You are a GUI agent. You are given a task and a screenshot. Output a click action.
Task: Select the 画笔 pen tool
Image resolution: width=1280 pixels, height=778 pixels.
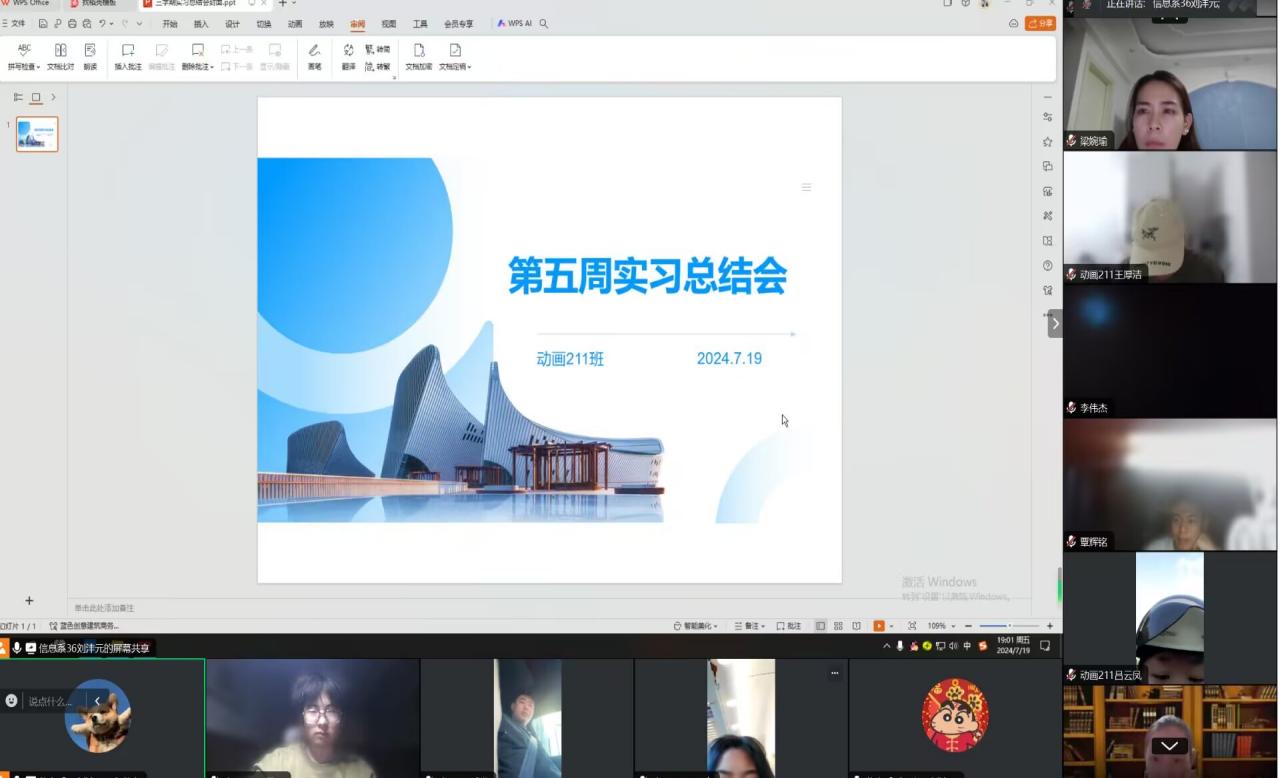coord(314,50)
